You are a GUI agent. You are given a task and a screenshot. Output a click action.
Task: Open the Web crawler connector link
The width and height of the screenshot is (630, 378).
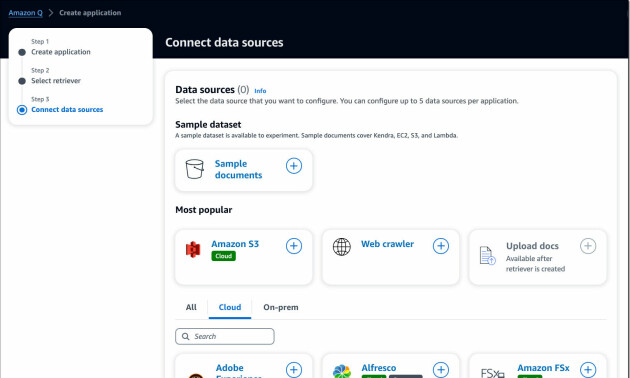387,244
